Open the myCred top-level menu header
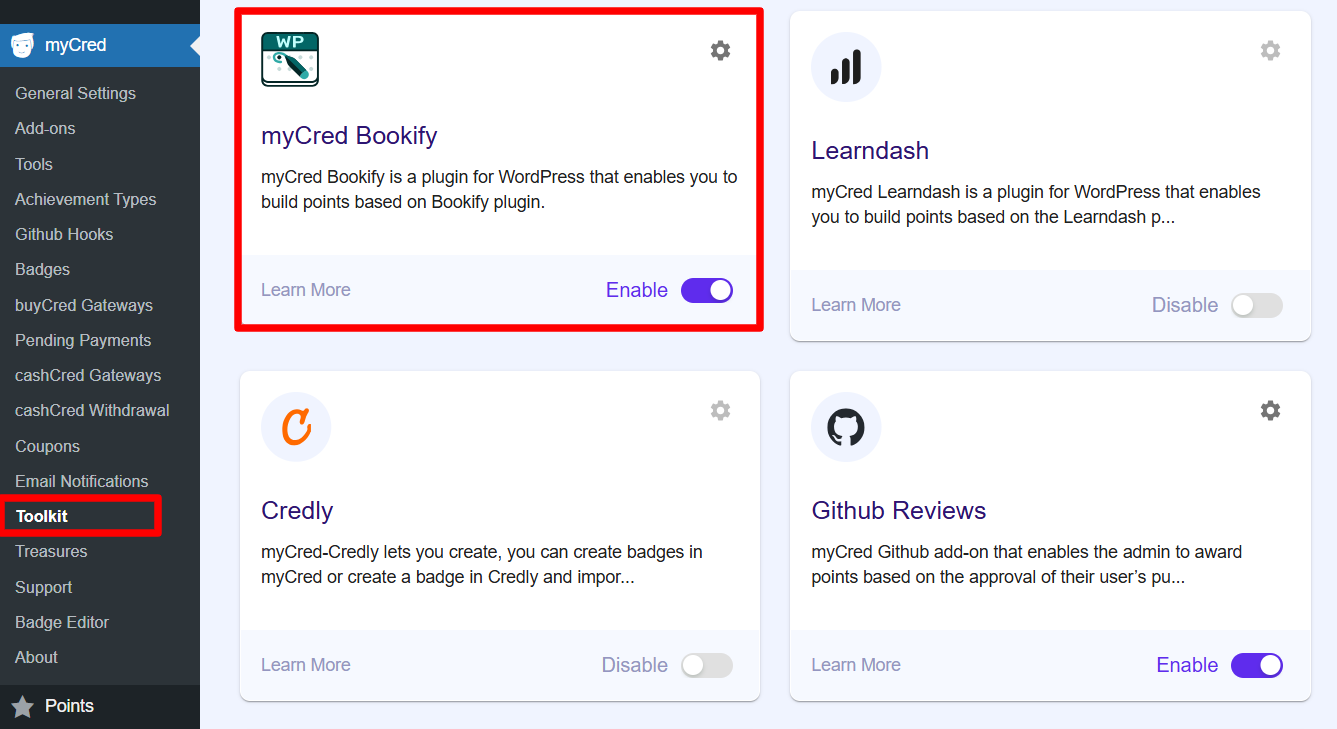This screenshot has width=1337, height=729. click(x=76, y=45)
